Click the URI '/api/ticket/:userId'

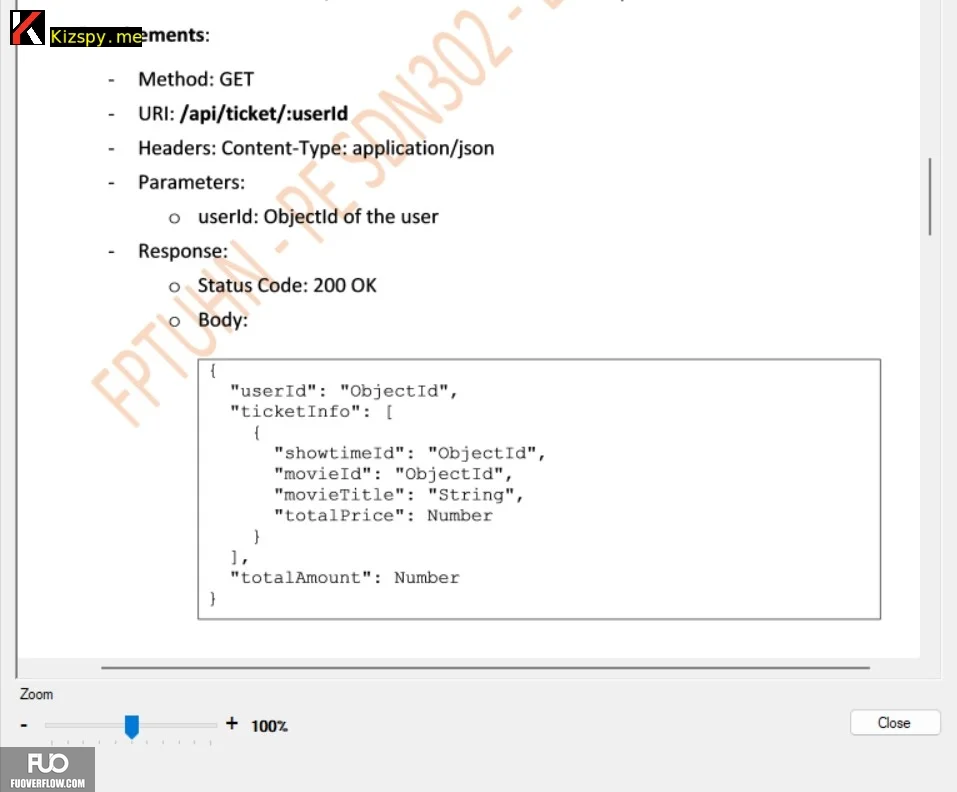pyautogui.click(x=264, y=113)
